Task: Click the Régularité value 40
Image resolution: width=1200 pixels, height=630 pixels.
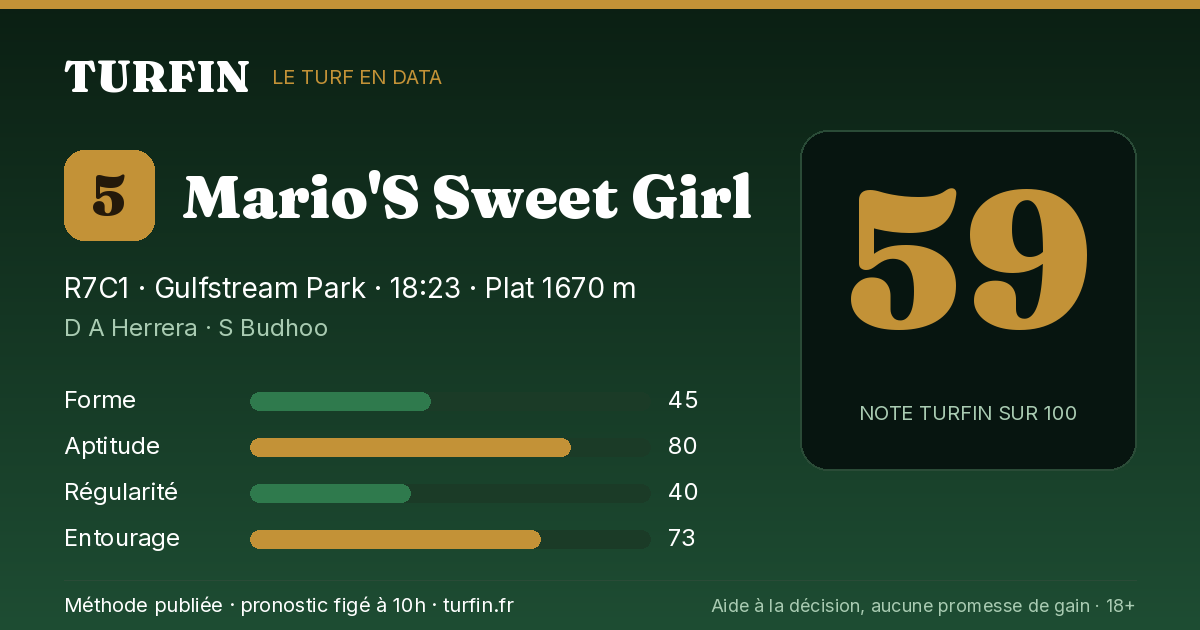Action: [x=683, y=492]
